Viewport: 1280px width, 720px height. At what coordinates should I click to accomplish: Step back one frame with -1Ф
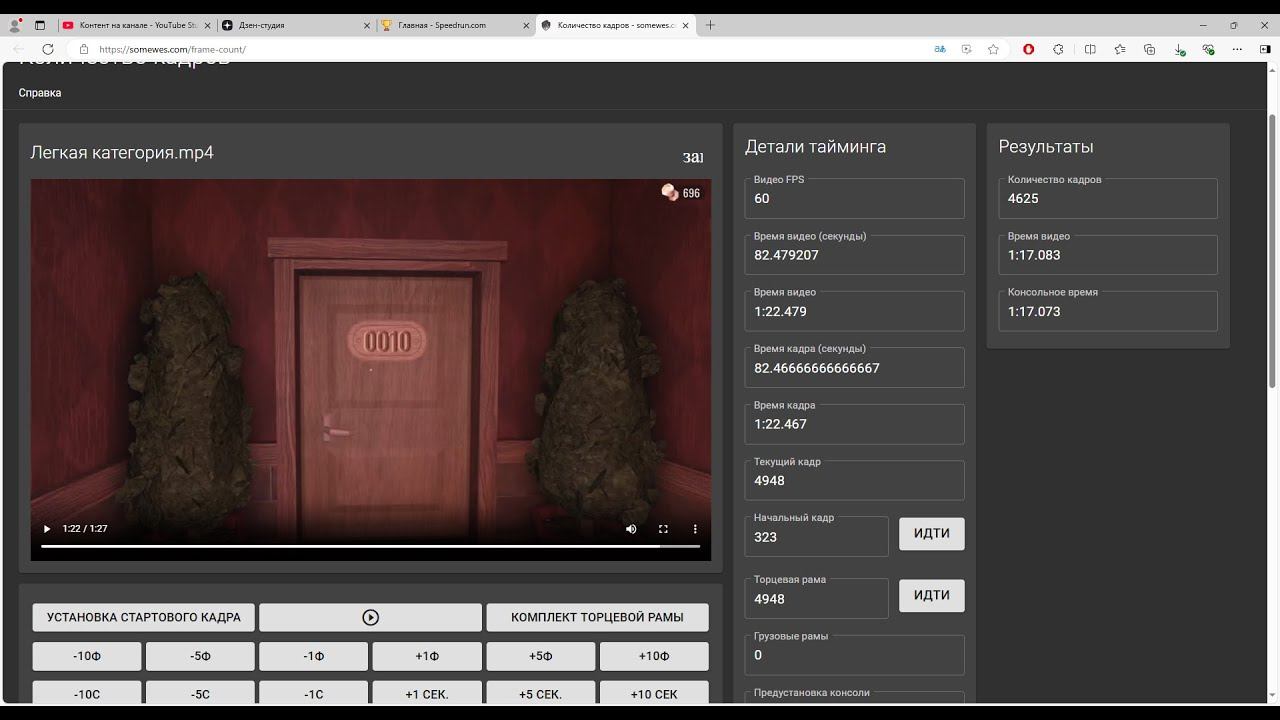pyautogui.click(x=313, y=656)
